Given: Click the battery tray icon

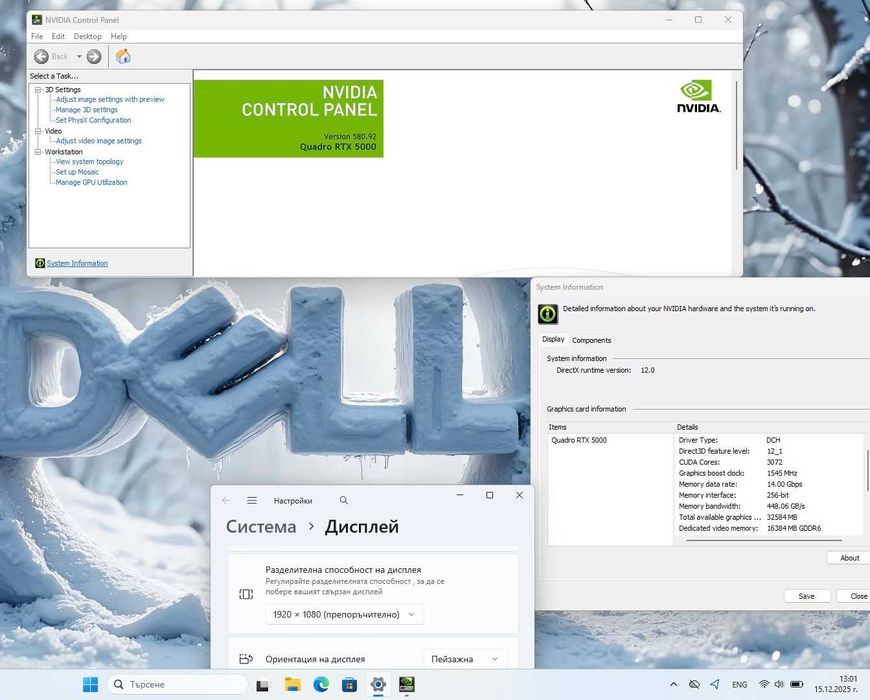Looking at the screenshot, I should click(x=797, y=684).
